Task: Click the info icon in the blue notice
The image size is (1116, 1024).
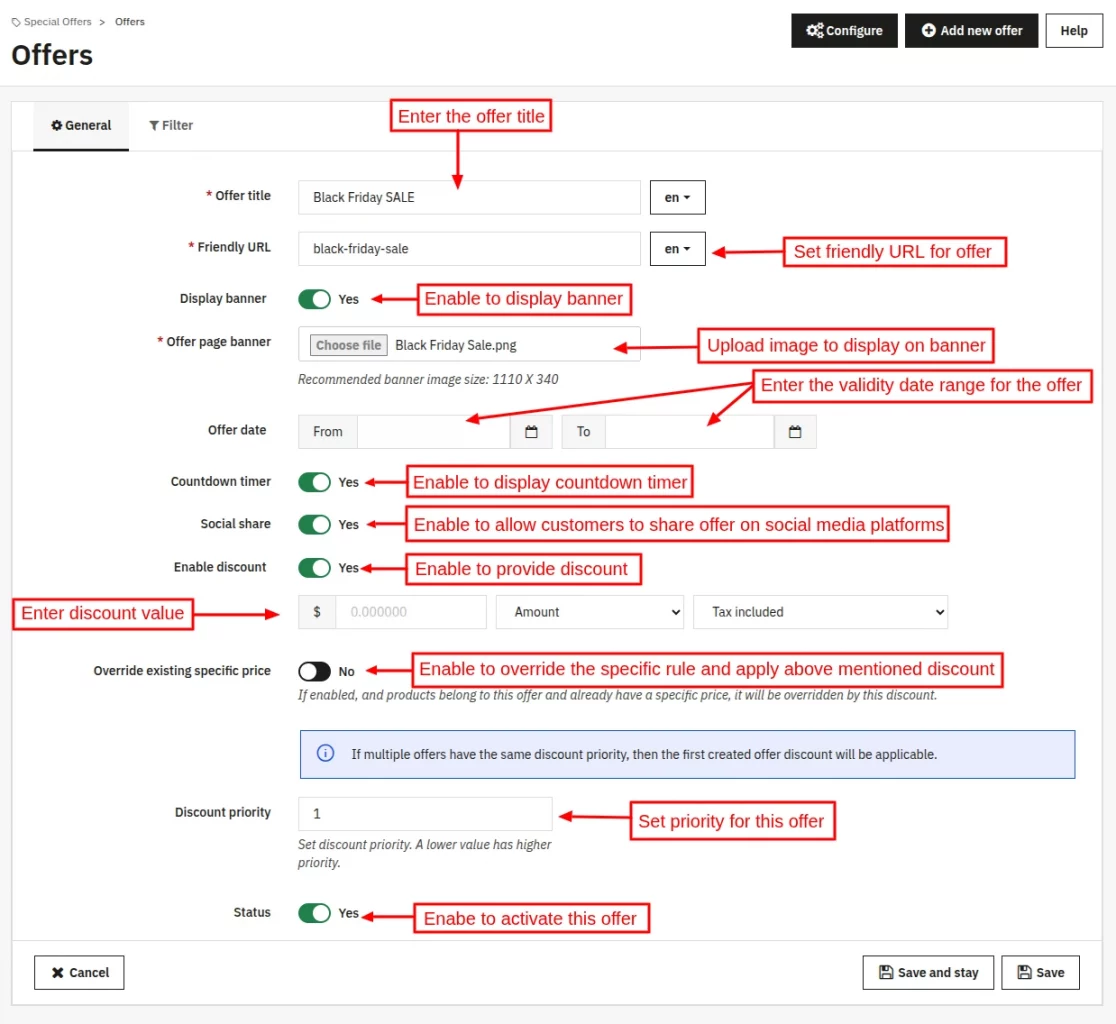Action: (x=325, y=753)
